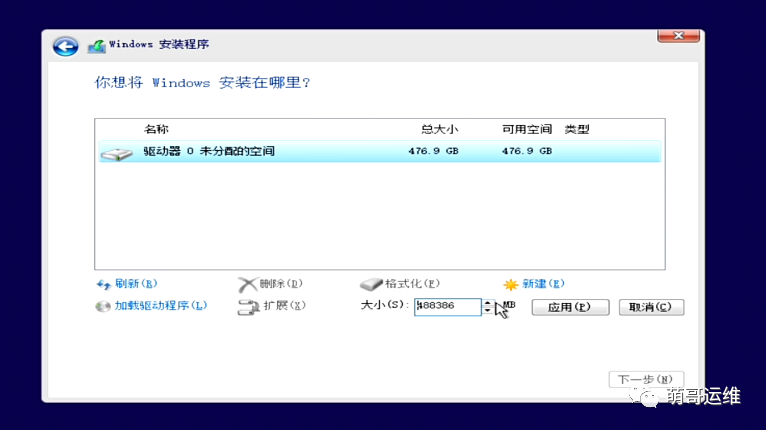Viewport: 766px width, 430px height.
Task: Open 加载驱动程序(L) link
Action: 161,305
